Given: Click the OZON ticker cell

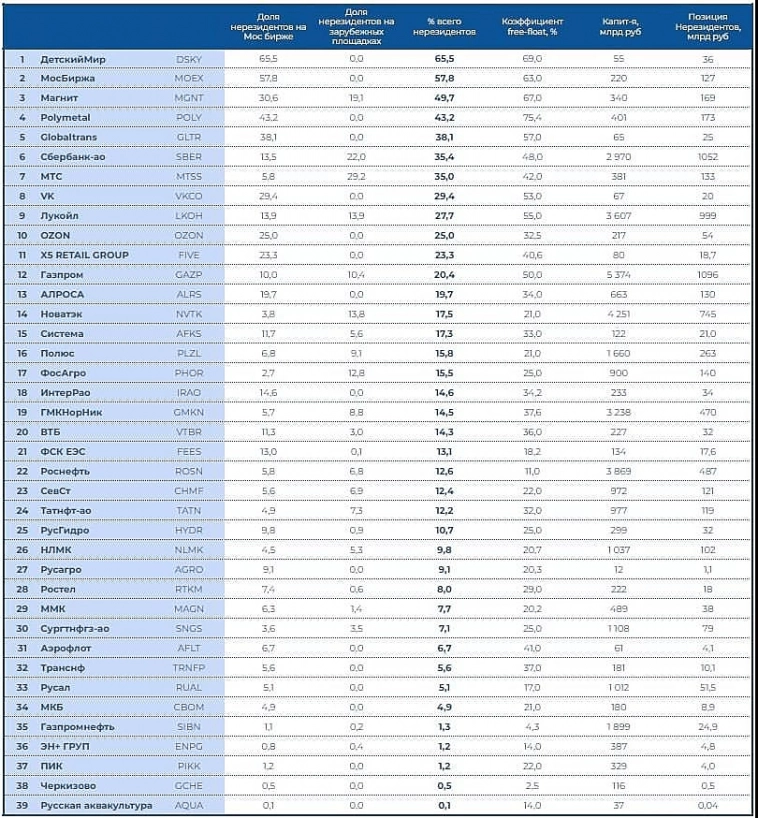Looking at the screenshot, I should click(x=188, y=235).
